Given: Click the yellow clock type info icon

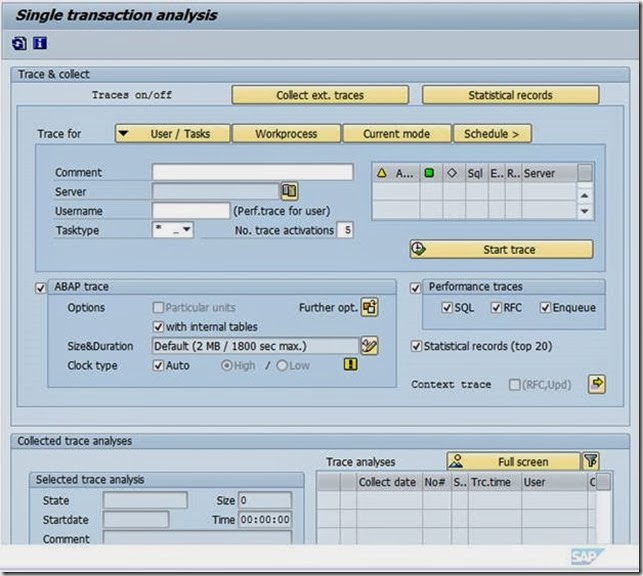Looking at the screenshot, I should click(x=350, y=365).
